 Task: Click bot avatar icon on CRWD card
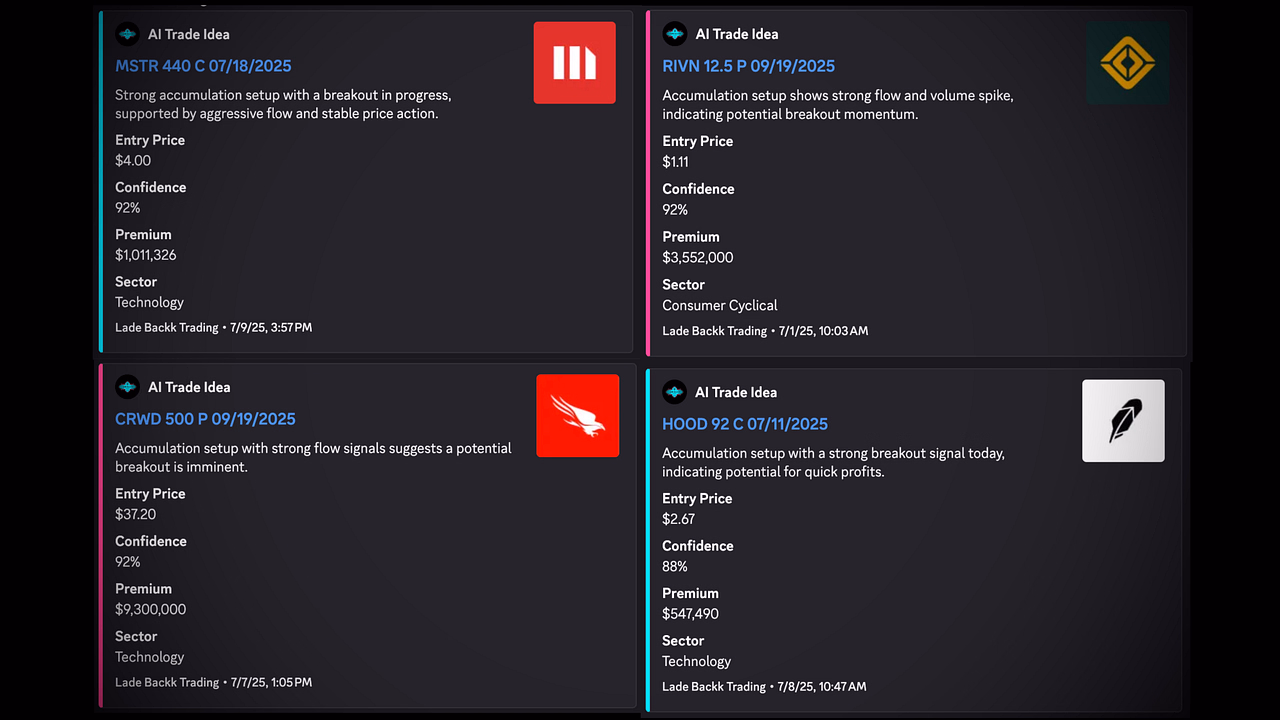(127, 387)
